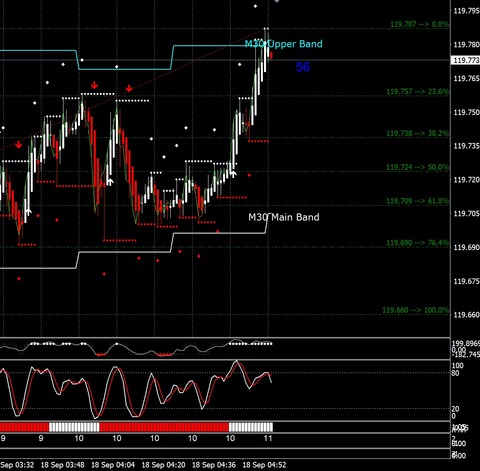Click 119.735 on the price axis
The height and width of the screenshot is (471, 480).
point(466,146)
